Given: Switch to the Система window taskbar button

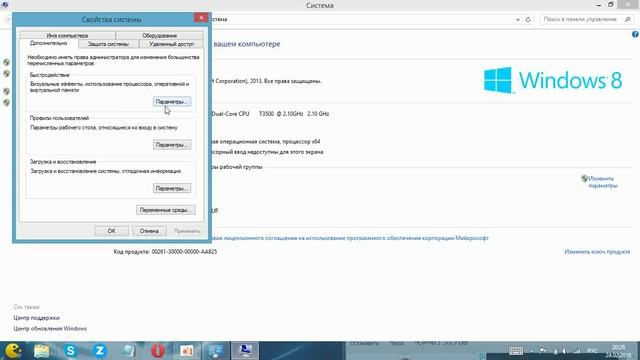Looking at the screenshot, I should click(245, 351).
